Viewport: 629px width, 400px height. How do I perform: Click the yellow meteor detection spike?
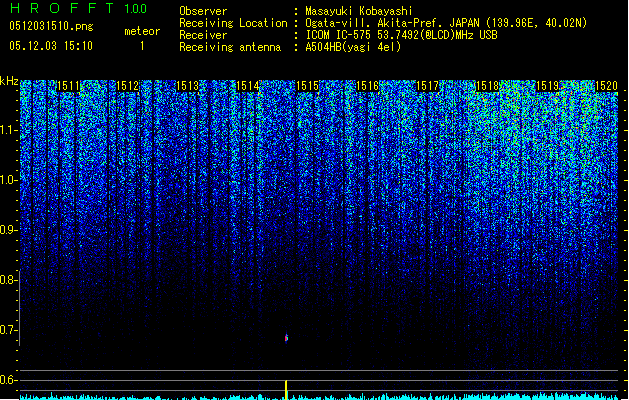pos(286,390)
